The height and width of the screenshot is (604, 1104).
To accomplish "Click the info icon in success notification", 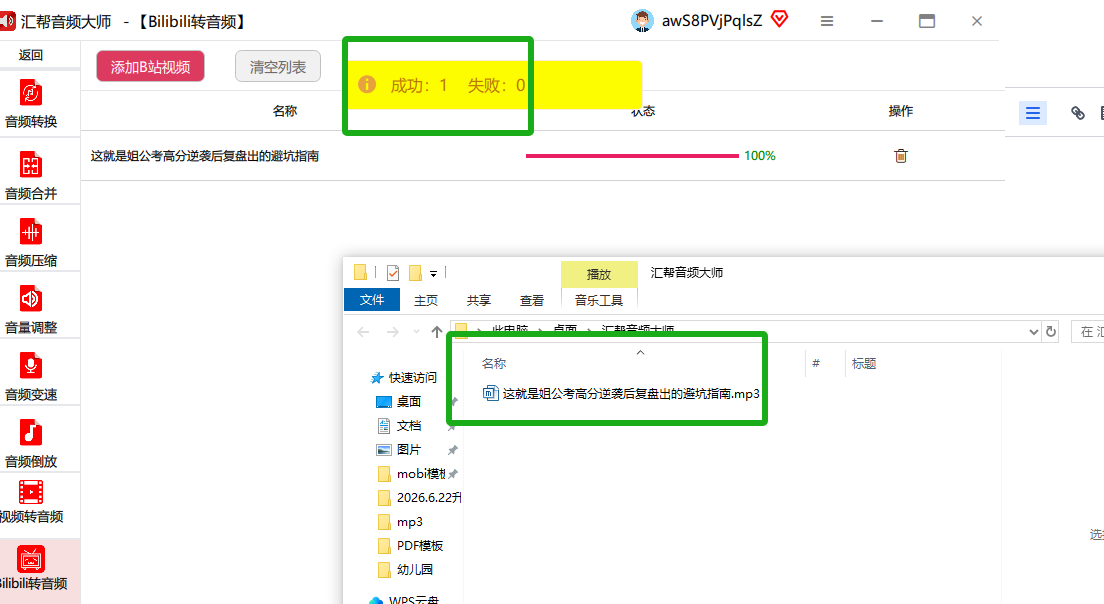I will pyautogui.click(x=367, y=84).
